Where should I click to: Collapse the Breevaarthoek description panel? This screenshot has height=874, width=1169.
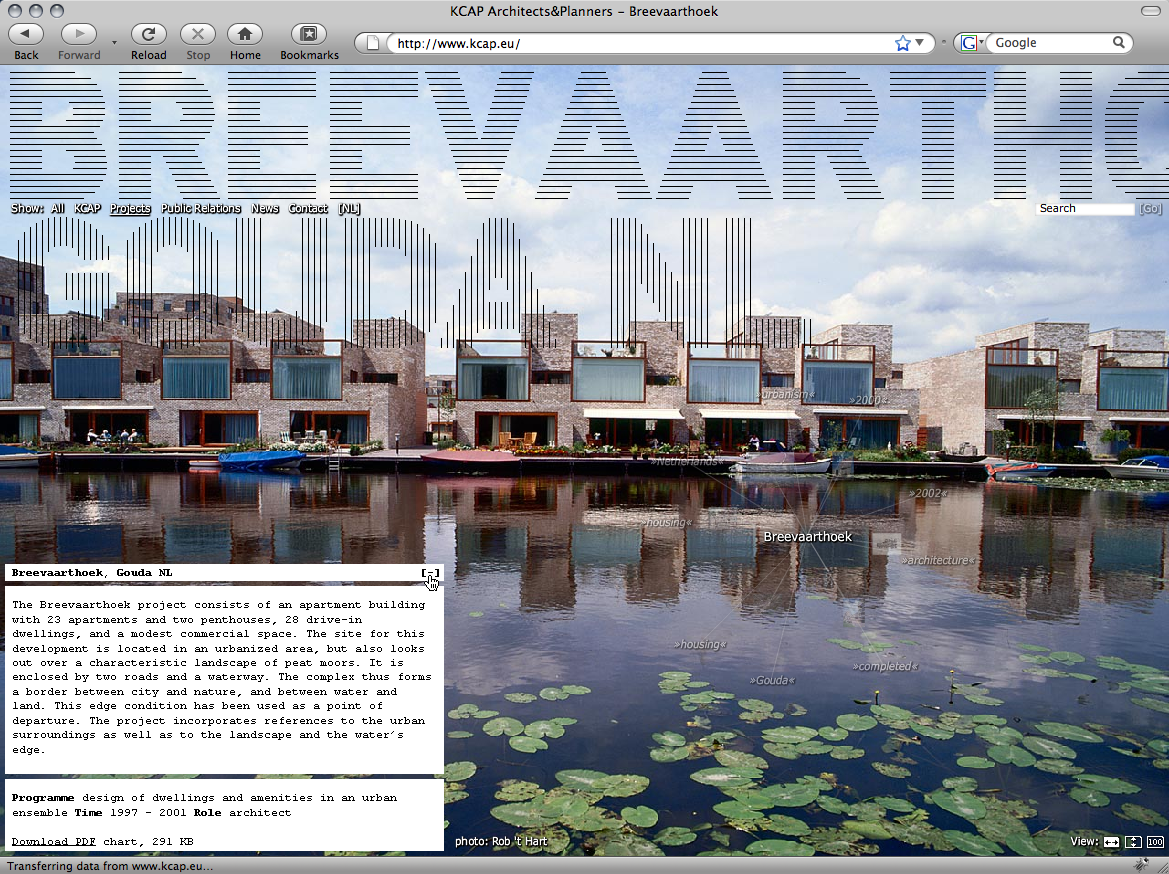(x=430, y=573)
